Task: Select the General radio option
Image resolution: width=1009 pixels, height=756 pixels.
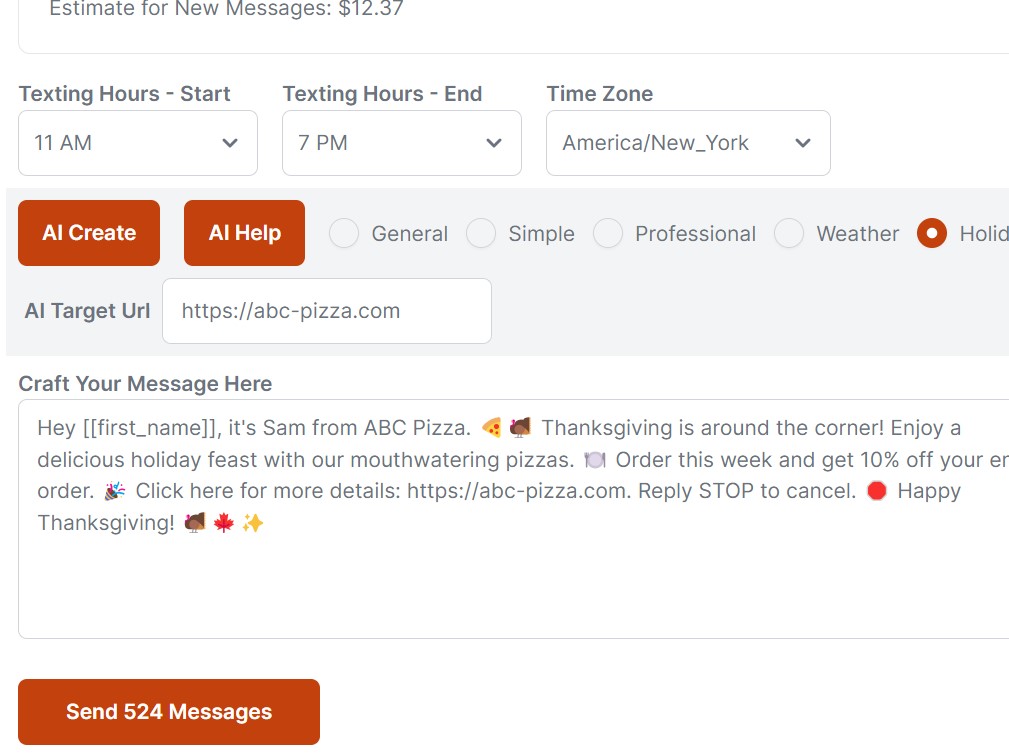Action: tap(344, 234)
